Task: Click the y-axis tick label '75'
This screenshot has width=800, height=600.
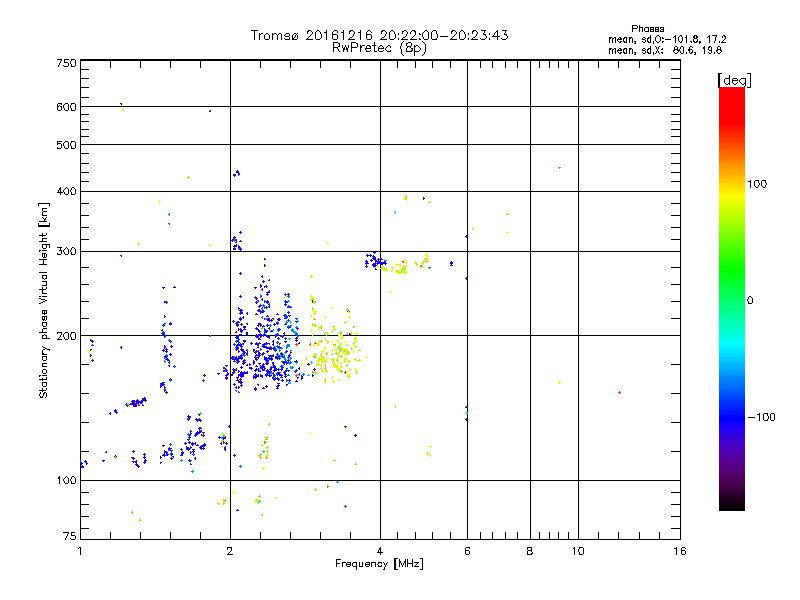Action: coord(70,536)
